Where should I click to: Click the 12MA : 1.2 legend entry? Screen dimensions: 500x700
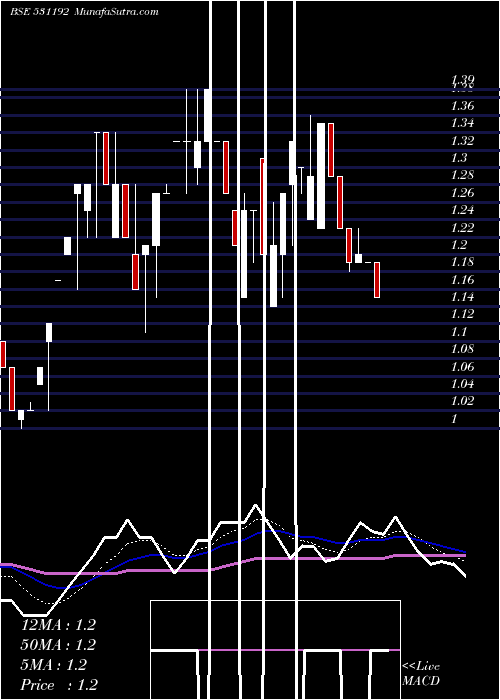pos(58,625)
